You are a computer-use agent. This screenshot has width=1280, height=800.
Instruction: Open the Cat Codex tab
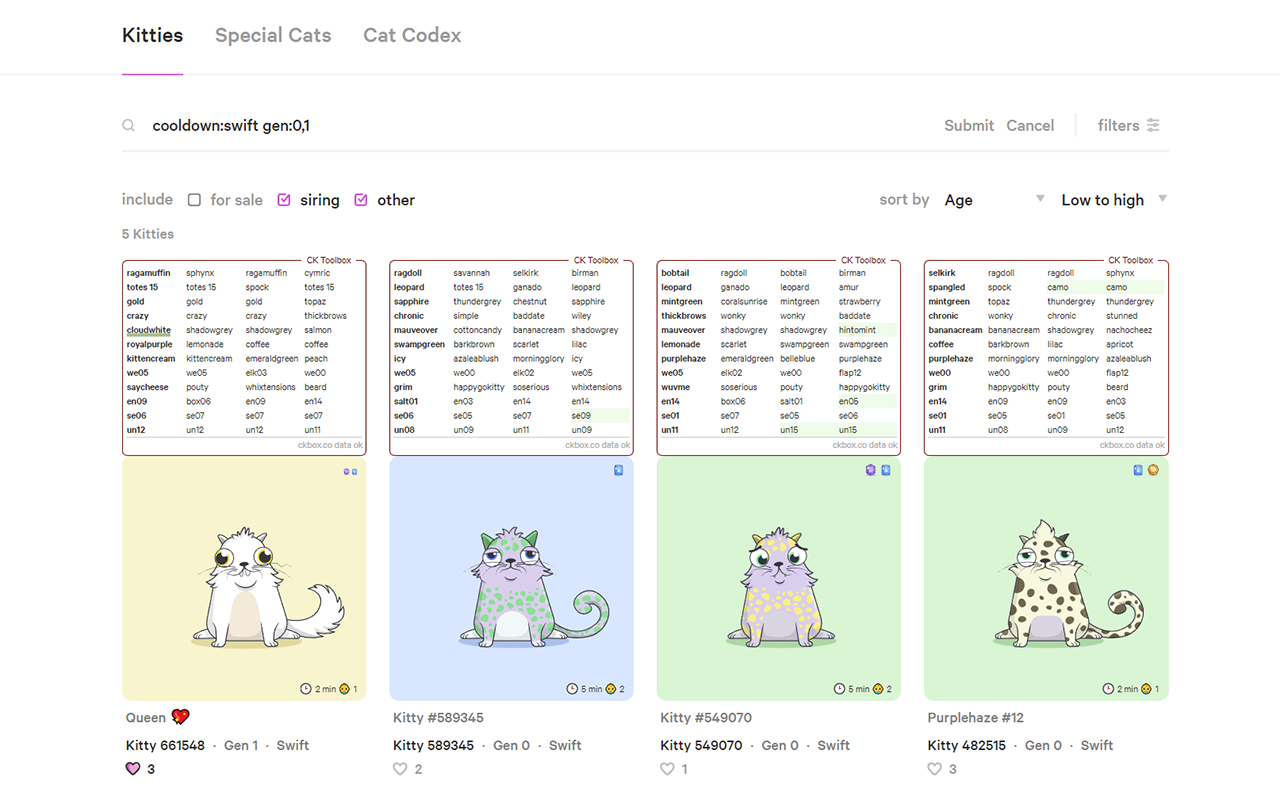412,36
